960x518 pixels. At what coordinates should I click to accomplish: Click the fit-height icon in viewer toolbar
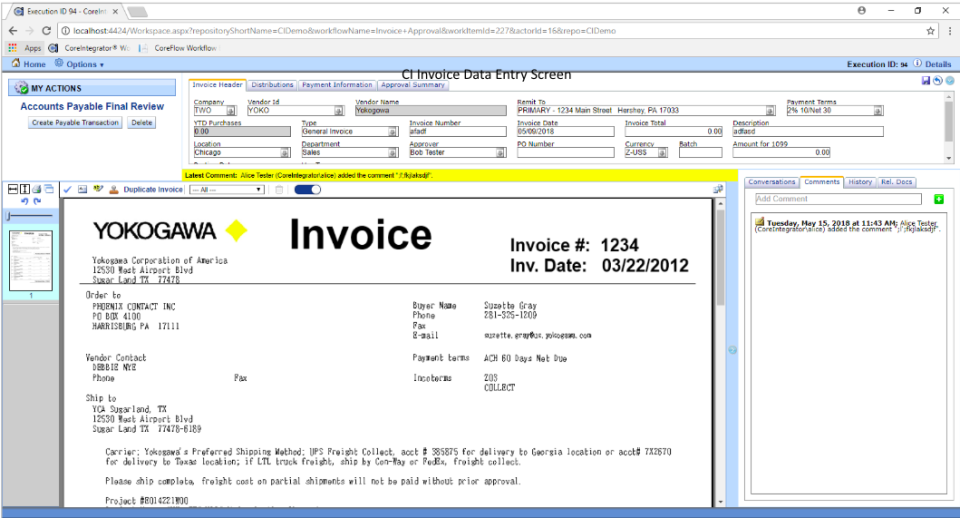tap(25, 189)
